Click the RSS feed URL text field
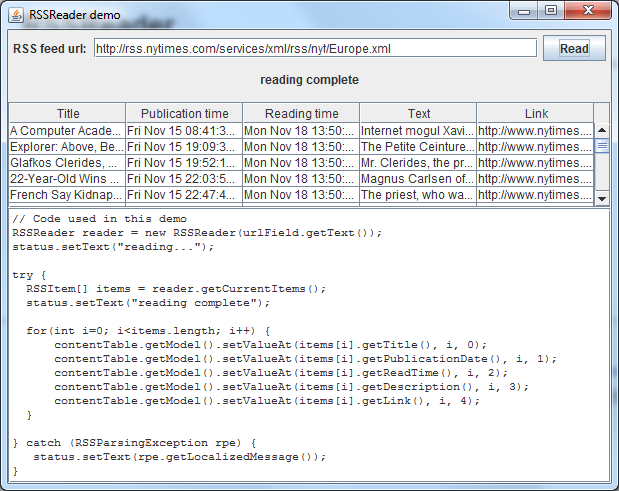Screen dimensions: 619x491 [315, 48]
